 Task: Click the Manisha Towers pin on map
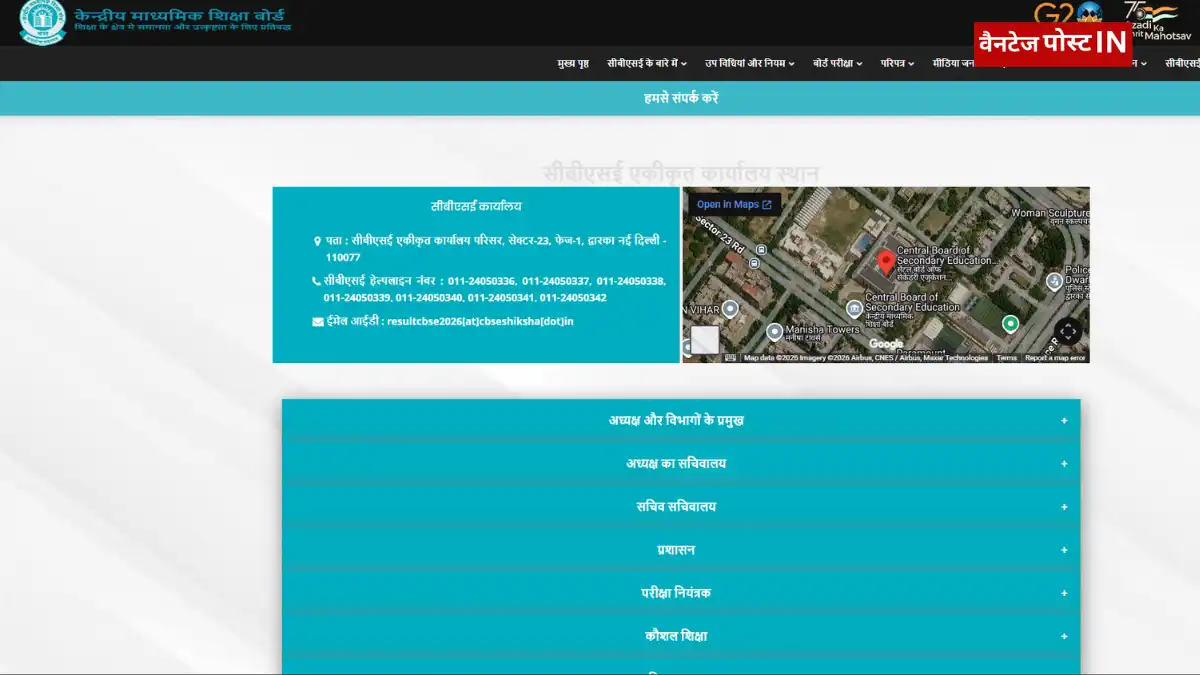(774, 332)
